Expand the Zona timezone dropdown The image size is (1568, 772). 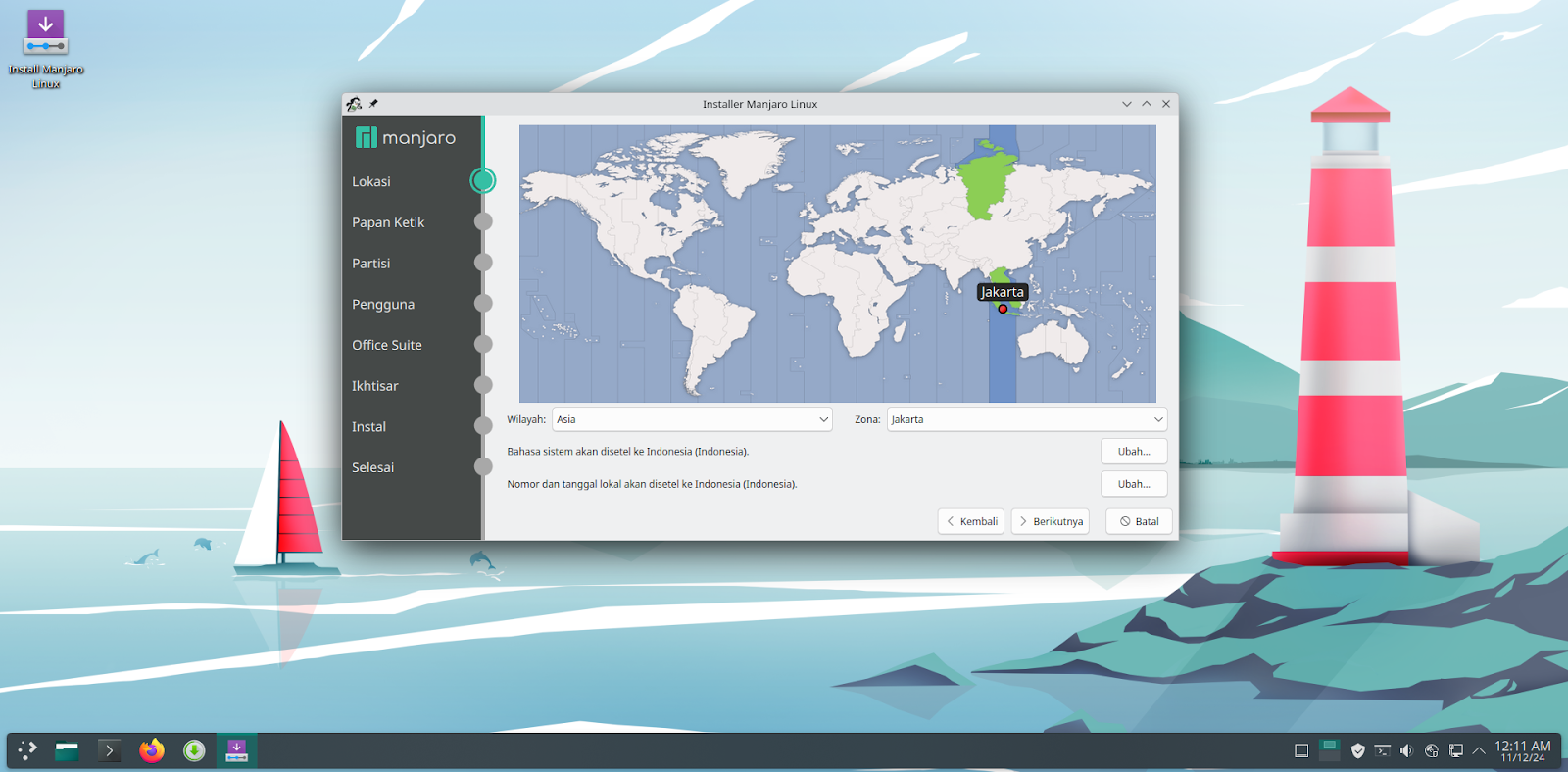[x=1026, y=419]
